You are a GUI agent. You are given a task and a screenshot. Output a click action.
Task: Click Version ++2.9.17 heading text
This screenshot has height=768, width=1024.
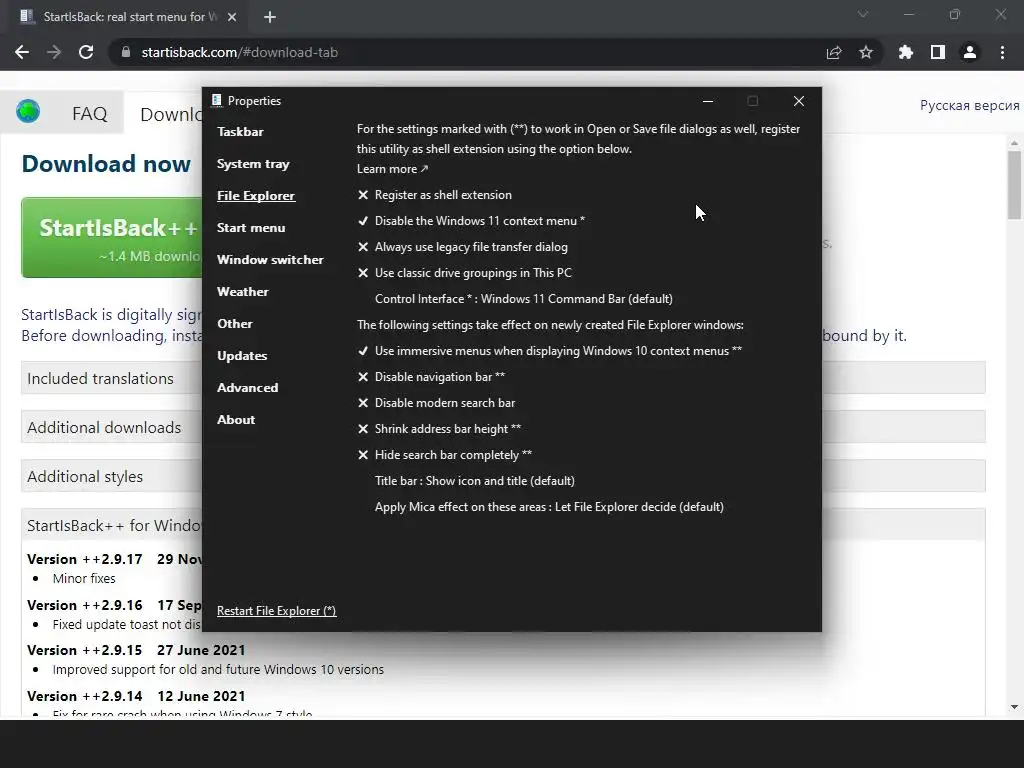point(84,559)
